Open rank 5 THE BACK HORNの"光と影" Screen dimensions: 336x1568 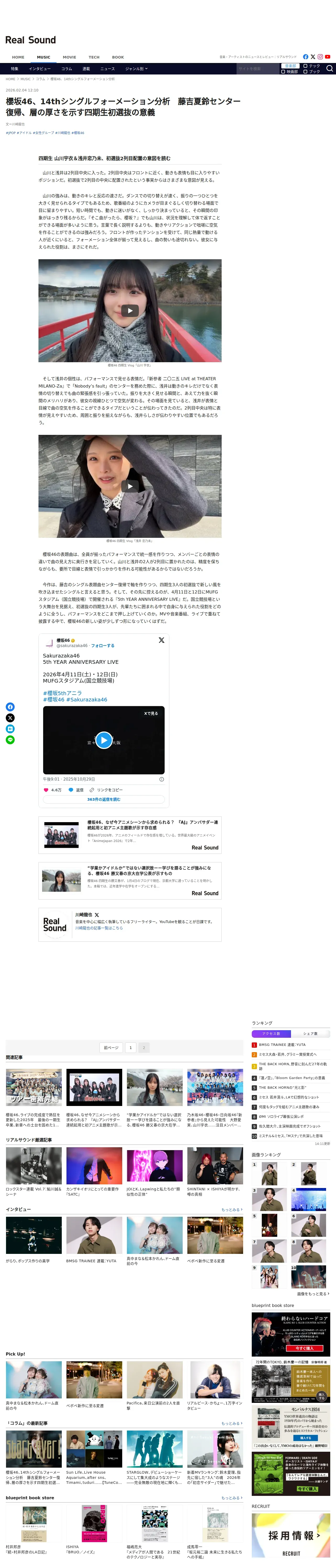(x=283, y=1087)
